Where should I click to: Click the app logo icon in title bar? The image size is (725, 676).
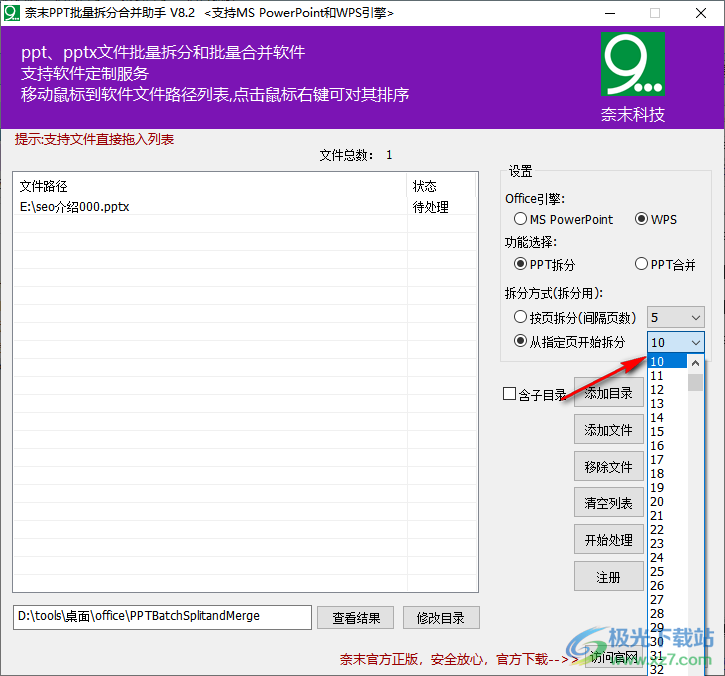pyautogui.click(x=12, y=12)
